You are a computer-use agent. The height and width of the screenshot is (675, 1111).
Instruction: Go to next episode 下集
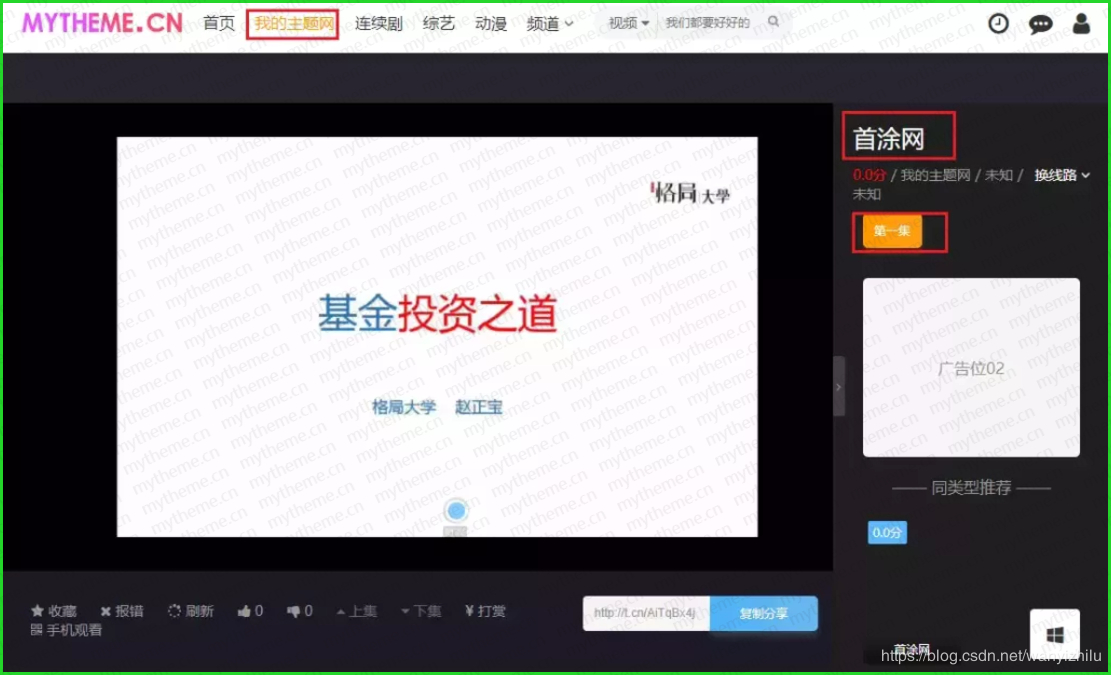click(421, 611)
